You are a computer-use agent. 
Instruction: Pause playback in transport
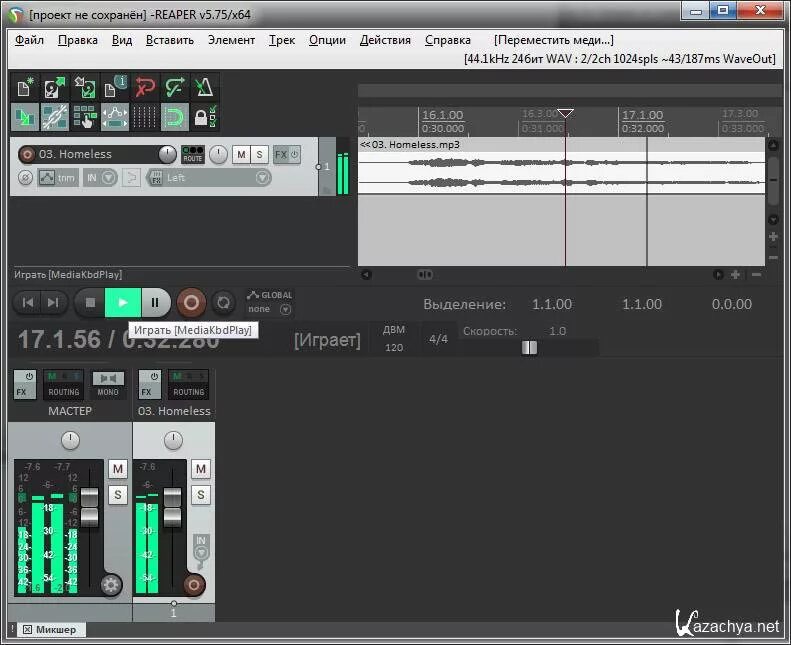[x=155, y=303]
